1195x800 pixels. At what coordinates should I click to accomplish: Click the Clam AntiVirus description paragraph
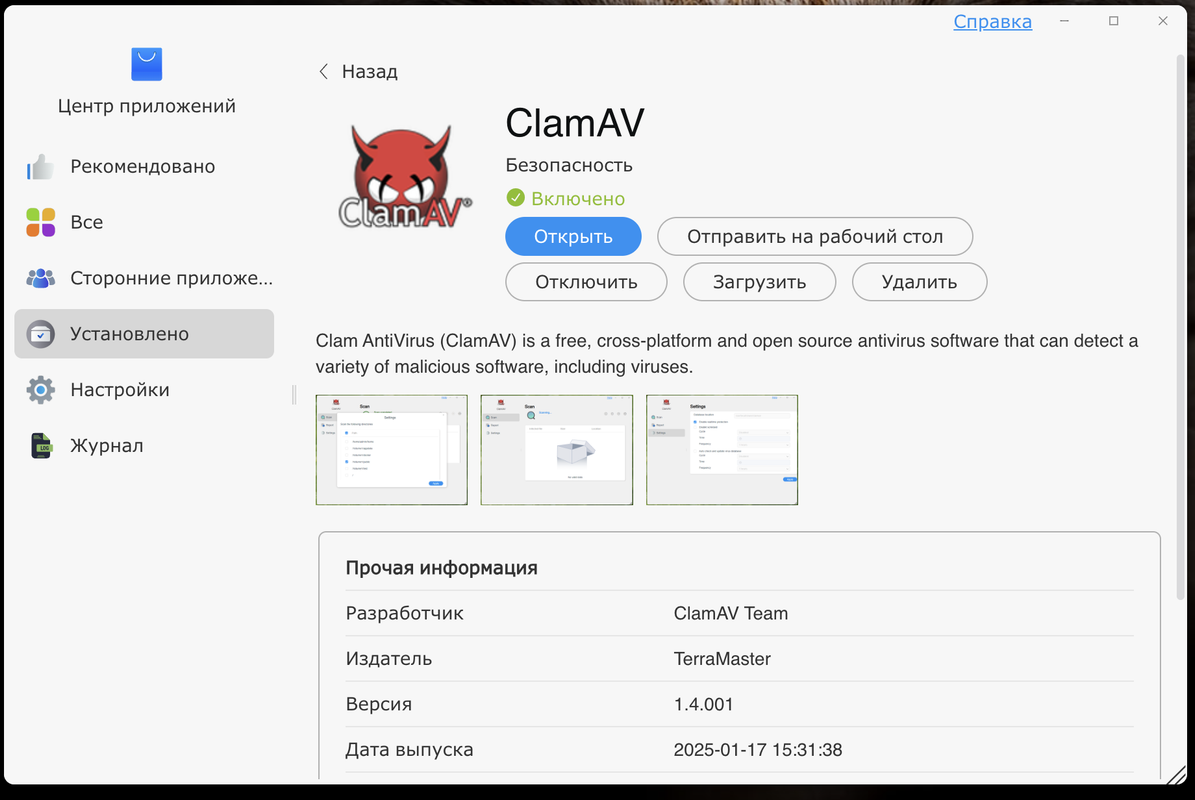click(x=726, y=354)
